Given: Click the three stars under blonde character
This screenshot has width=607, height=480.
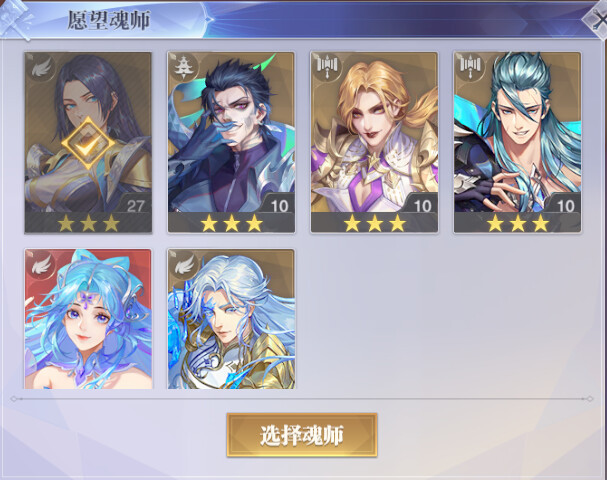Looking at the screenshot, I should (x=374, y=223).
